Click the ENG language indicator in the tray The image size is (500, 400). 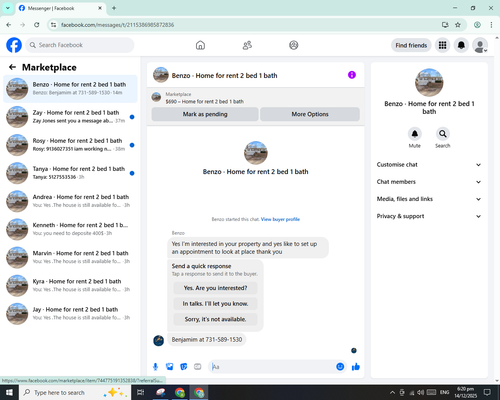click(x=444, y=392)
